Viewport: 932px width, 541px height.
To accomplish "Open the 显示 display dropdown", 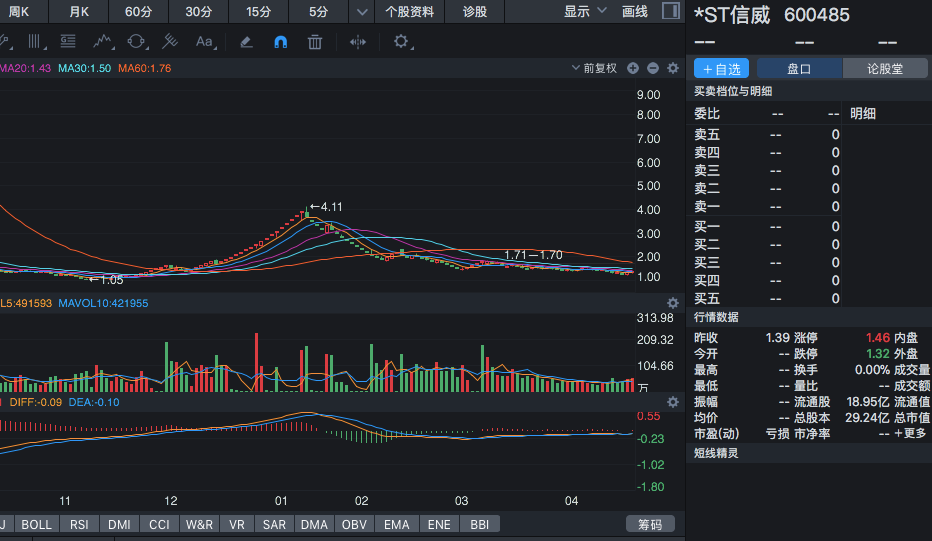I will click(x=585, y=11).
